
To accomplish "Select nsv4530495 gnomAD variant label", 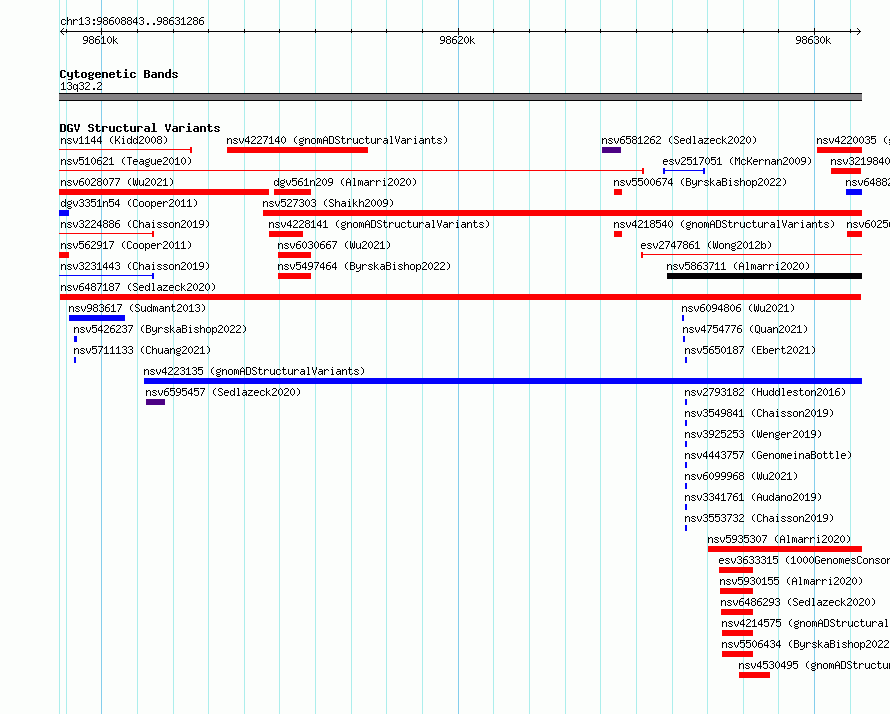I will 814,665.
